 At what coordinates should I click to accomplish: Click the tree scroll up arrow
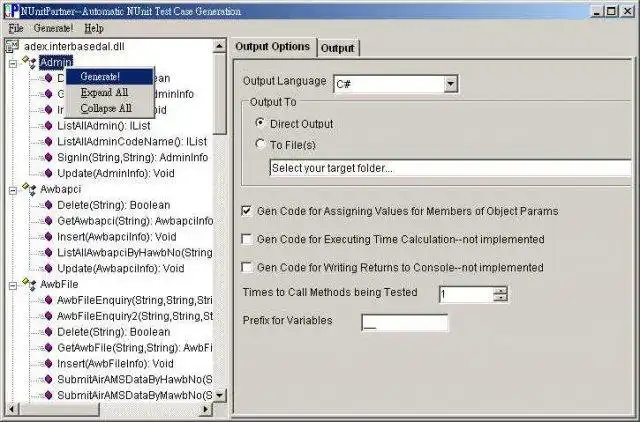point(219,46)
